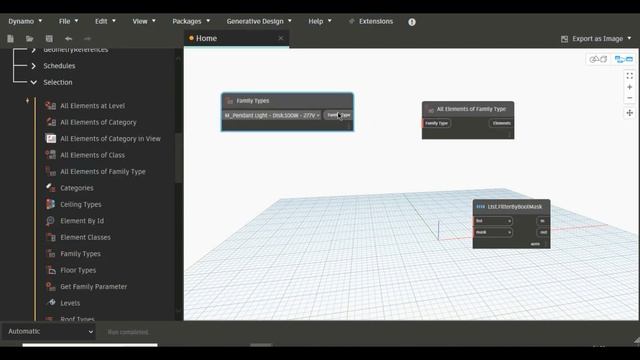Click the Redo arrow icon
The height and width of the screenshot is (360, 640).
click(x=87, y=39)
